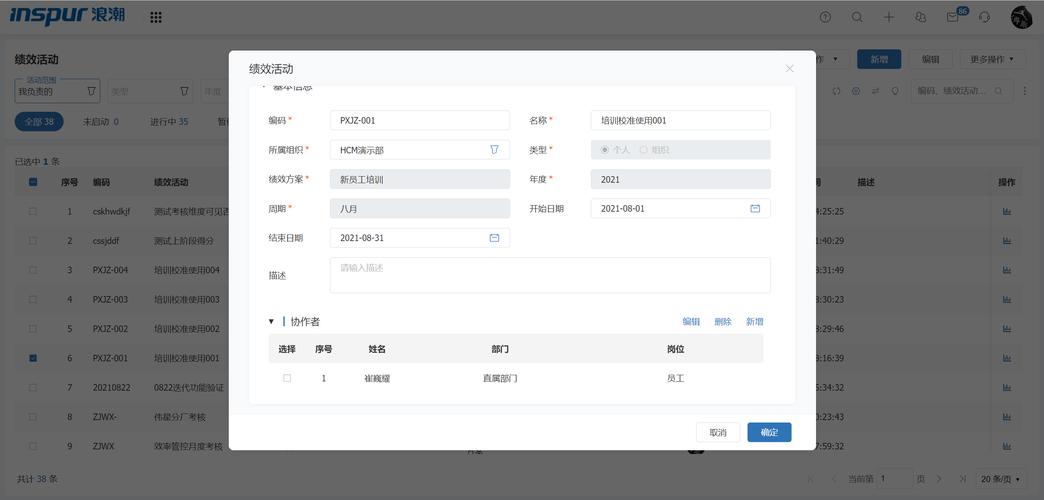Image resolution: width=1044 pixels, height=500 pixels.
Task: Click the 取消 button
Action: [718, 432]
